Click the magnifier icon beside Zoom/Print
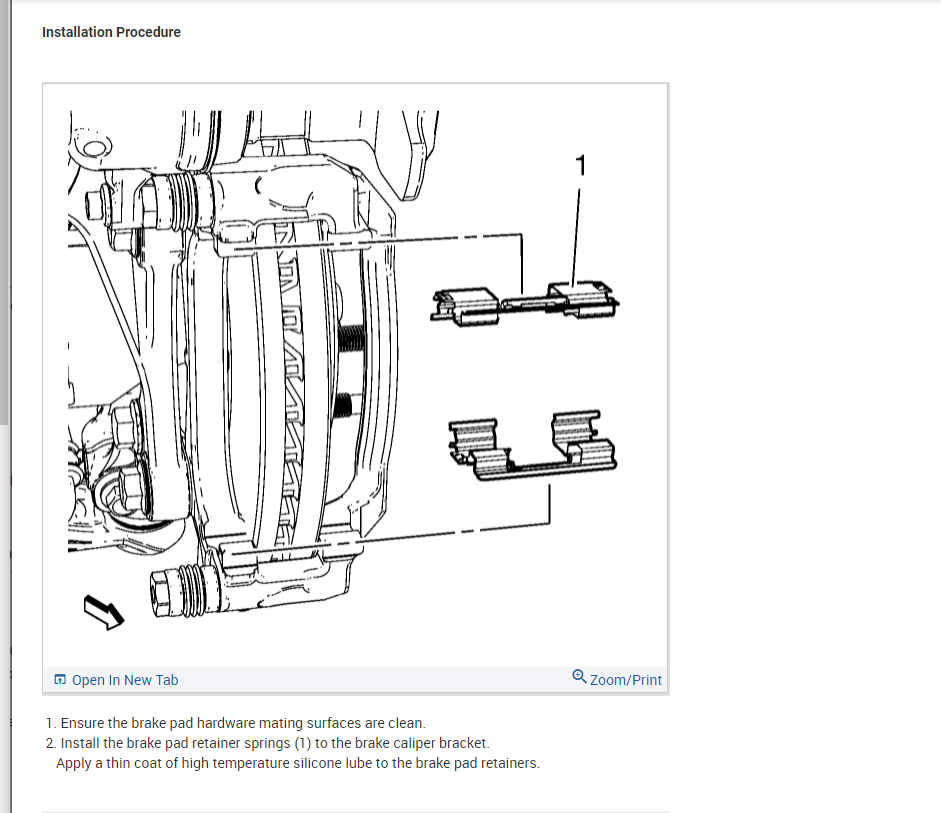This screenshot has width=941, height=813. [x=579, y=677]
